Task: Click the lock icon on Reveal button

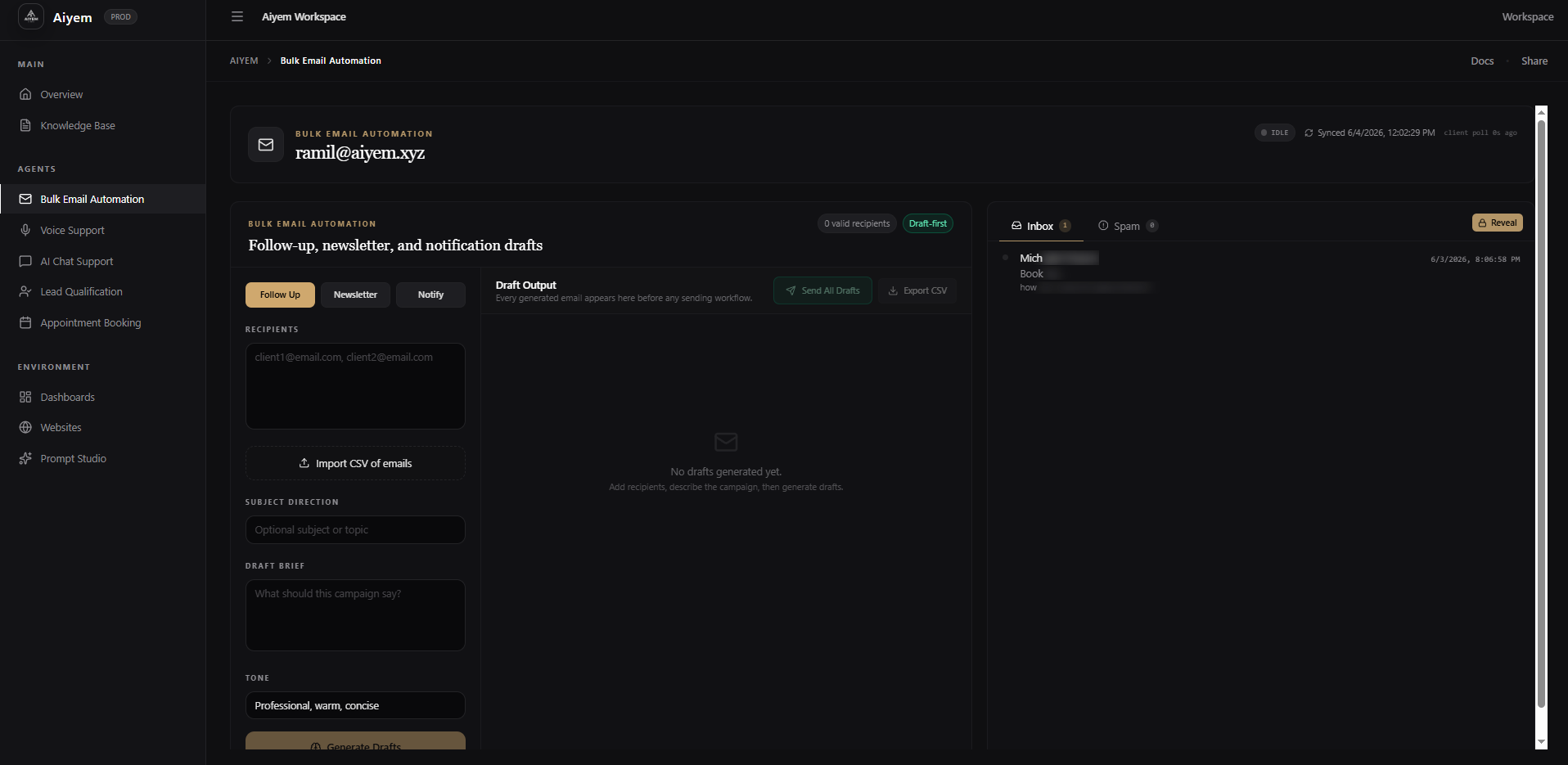Action: [1482, 223]
